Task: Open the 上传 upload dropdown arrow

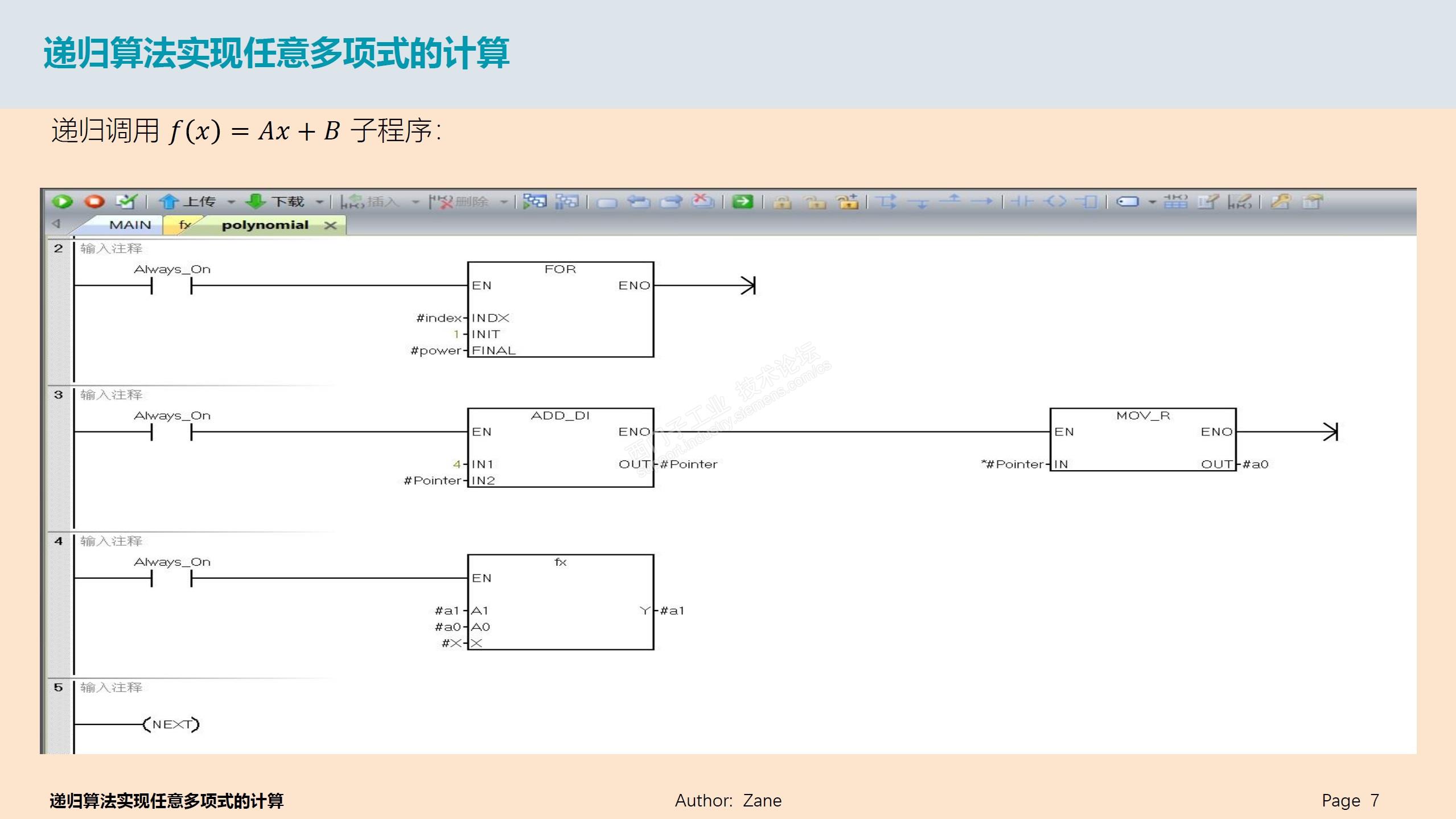Action: (x=231, y=202)
